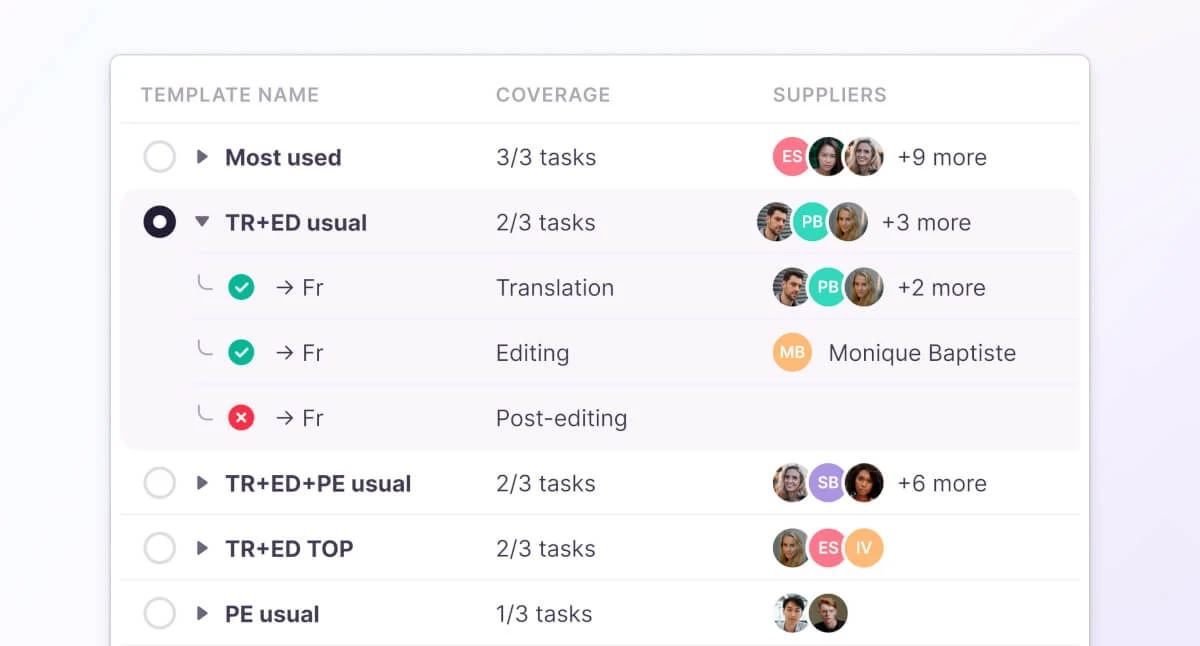The image size is (1200, 646).
Task: Click the green check icon for Editing
Action: pos(241,353)
